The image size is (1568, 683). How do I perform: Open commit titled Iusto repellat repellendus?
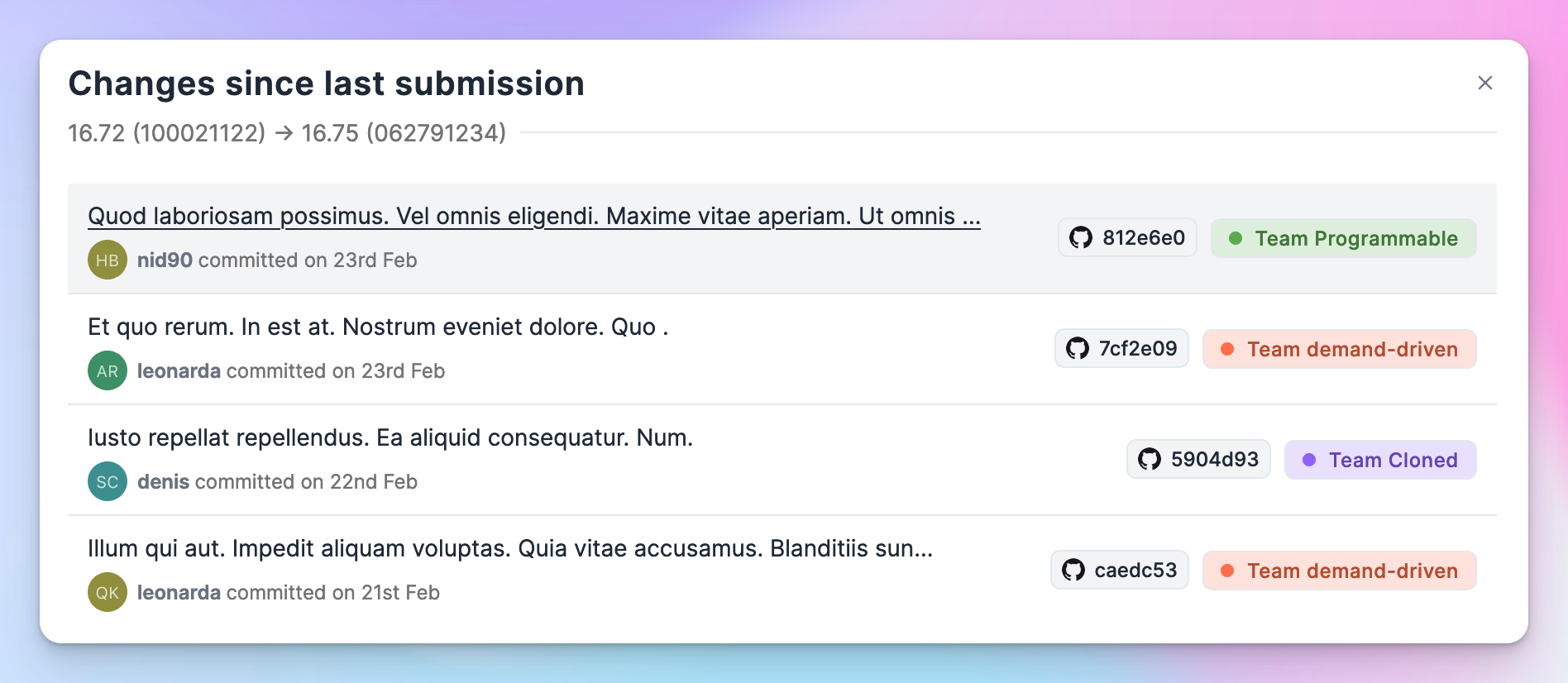(x=390, y=437)
